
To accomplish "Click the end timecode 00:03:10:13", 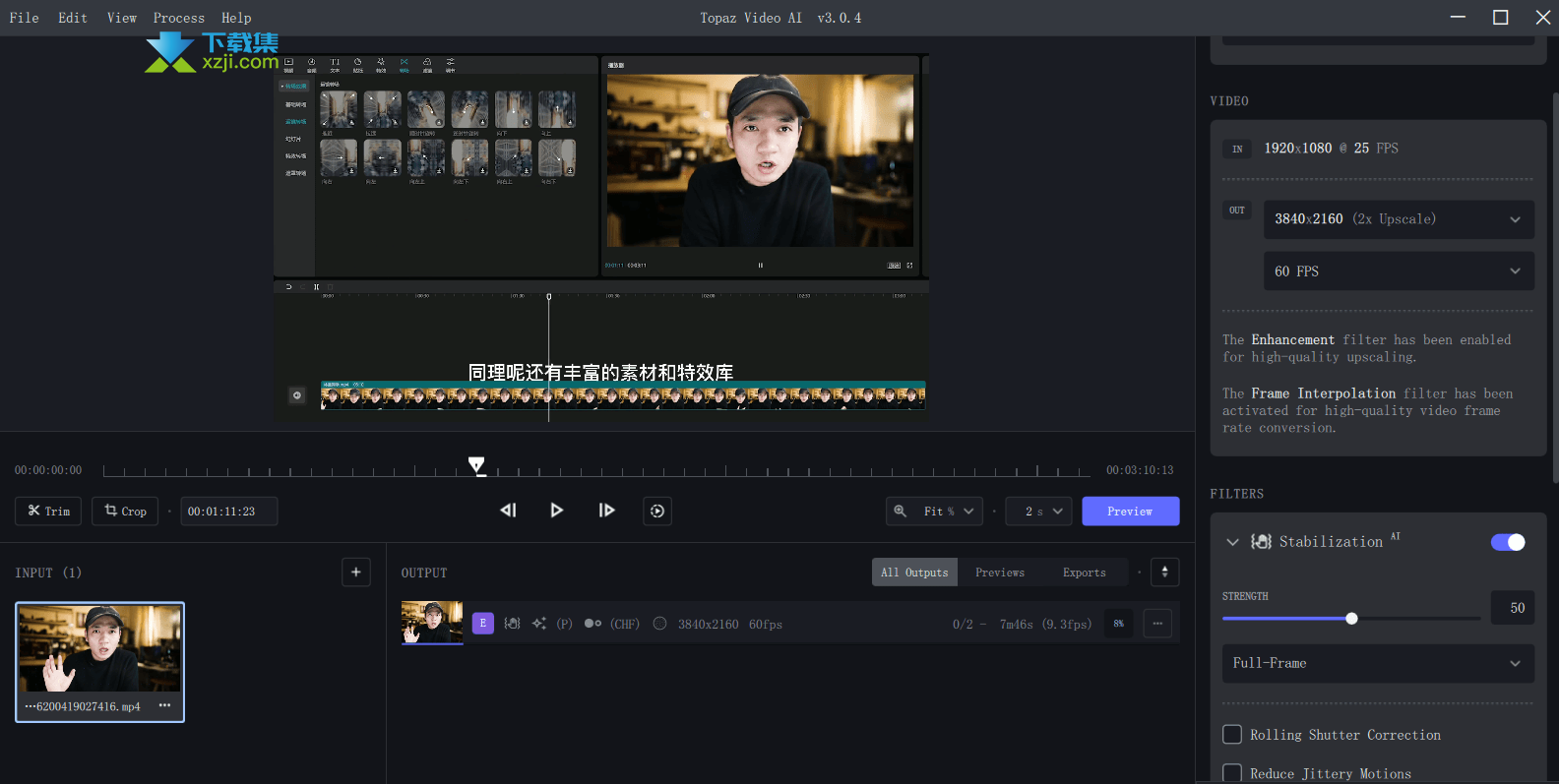I will pyautogui.click(x=1140, y=470).
